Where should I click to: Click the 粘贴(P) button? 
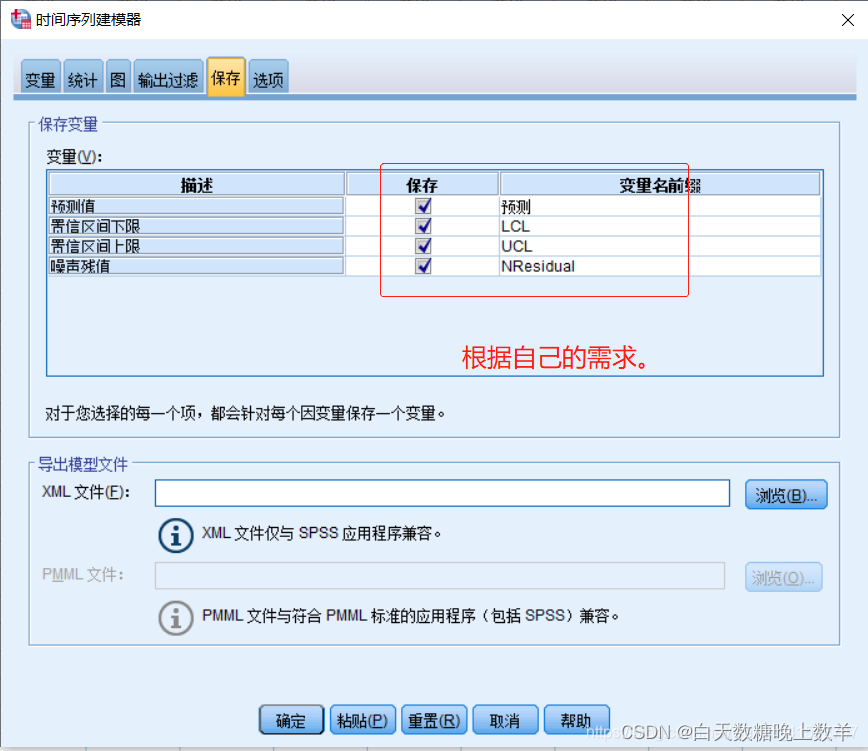(x=362, y=720)
